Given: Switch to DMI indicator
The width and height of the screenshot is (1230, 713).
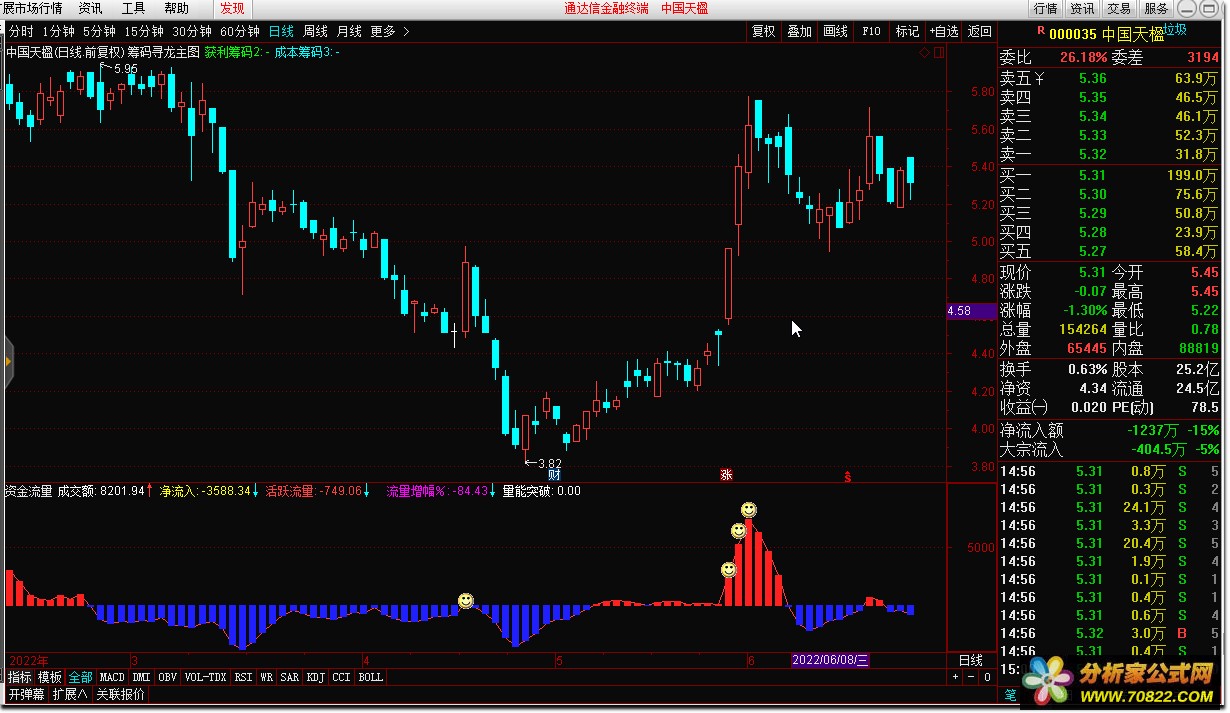Looking at the screenshot, I should 142,677.
